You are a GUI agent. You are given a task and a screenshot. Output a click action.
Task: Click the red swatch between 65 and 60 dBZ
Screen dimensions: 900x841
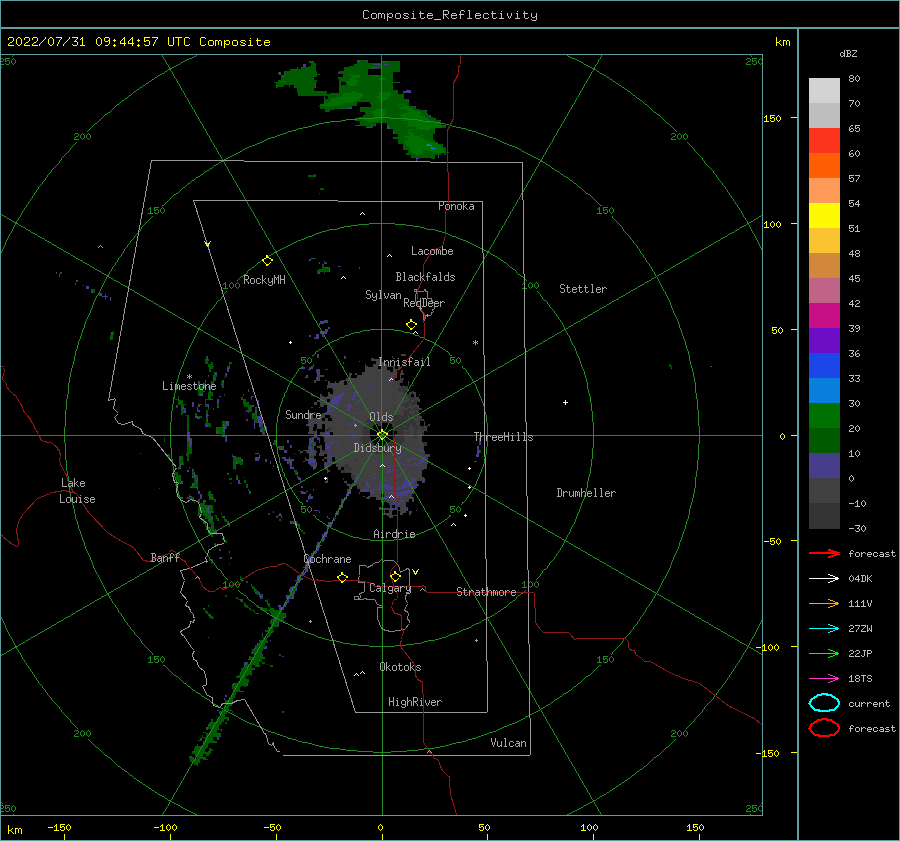(824, 141)
